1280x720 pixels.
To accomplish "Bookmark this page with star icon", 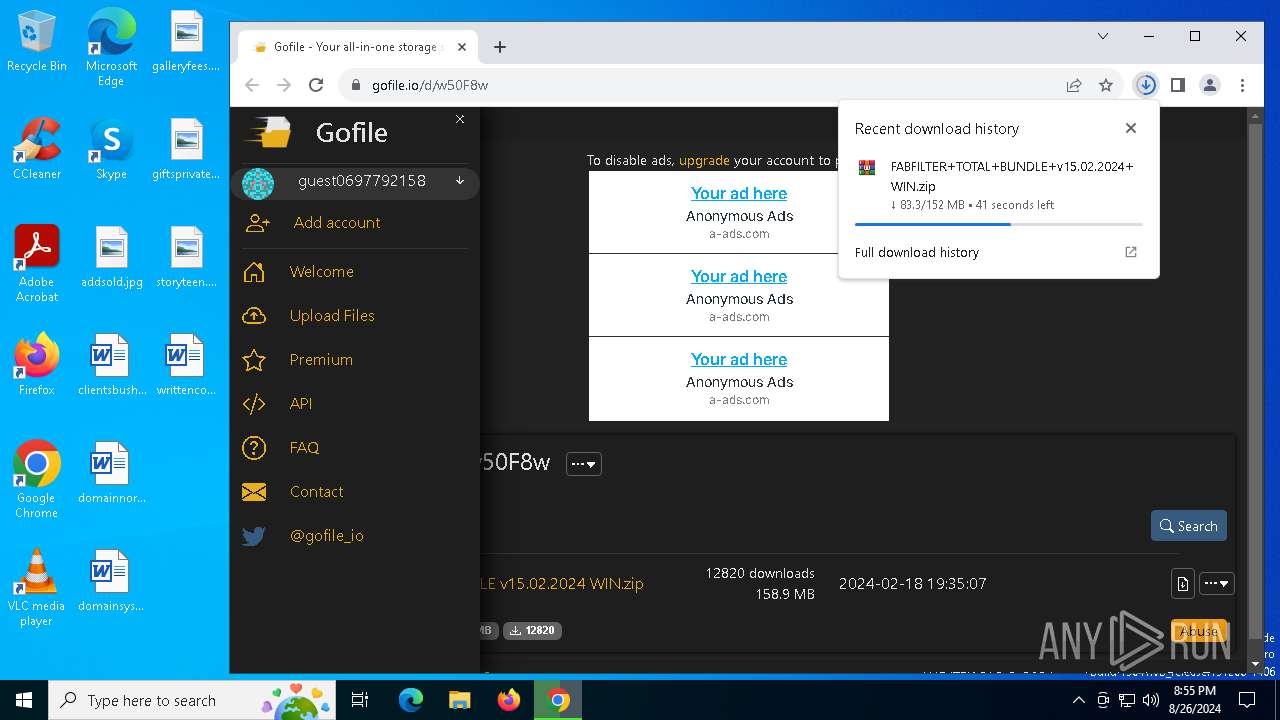I will (1106, 85).
